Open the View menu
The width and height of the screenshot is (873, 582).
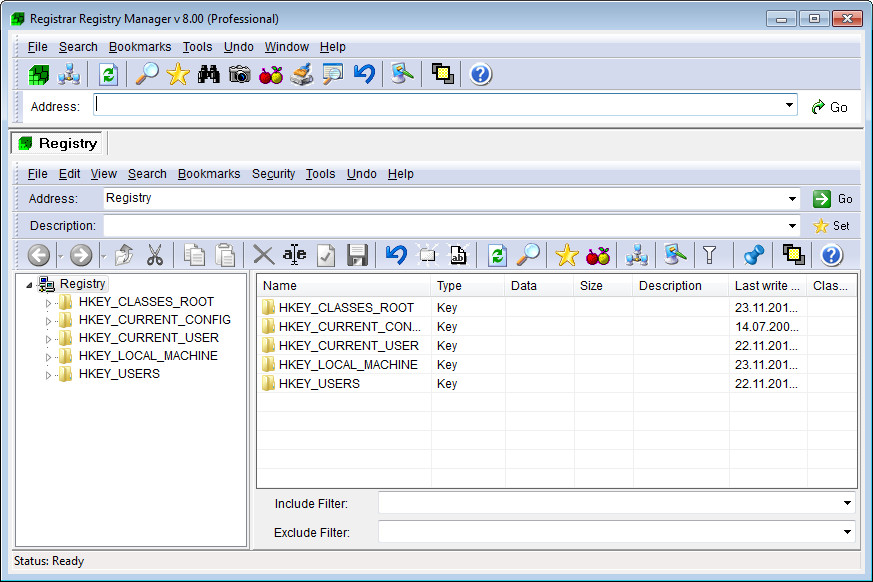tap(104, 174)
